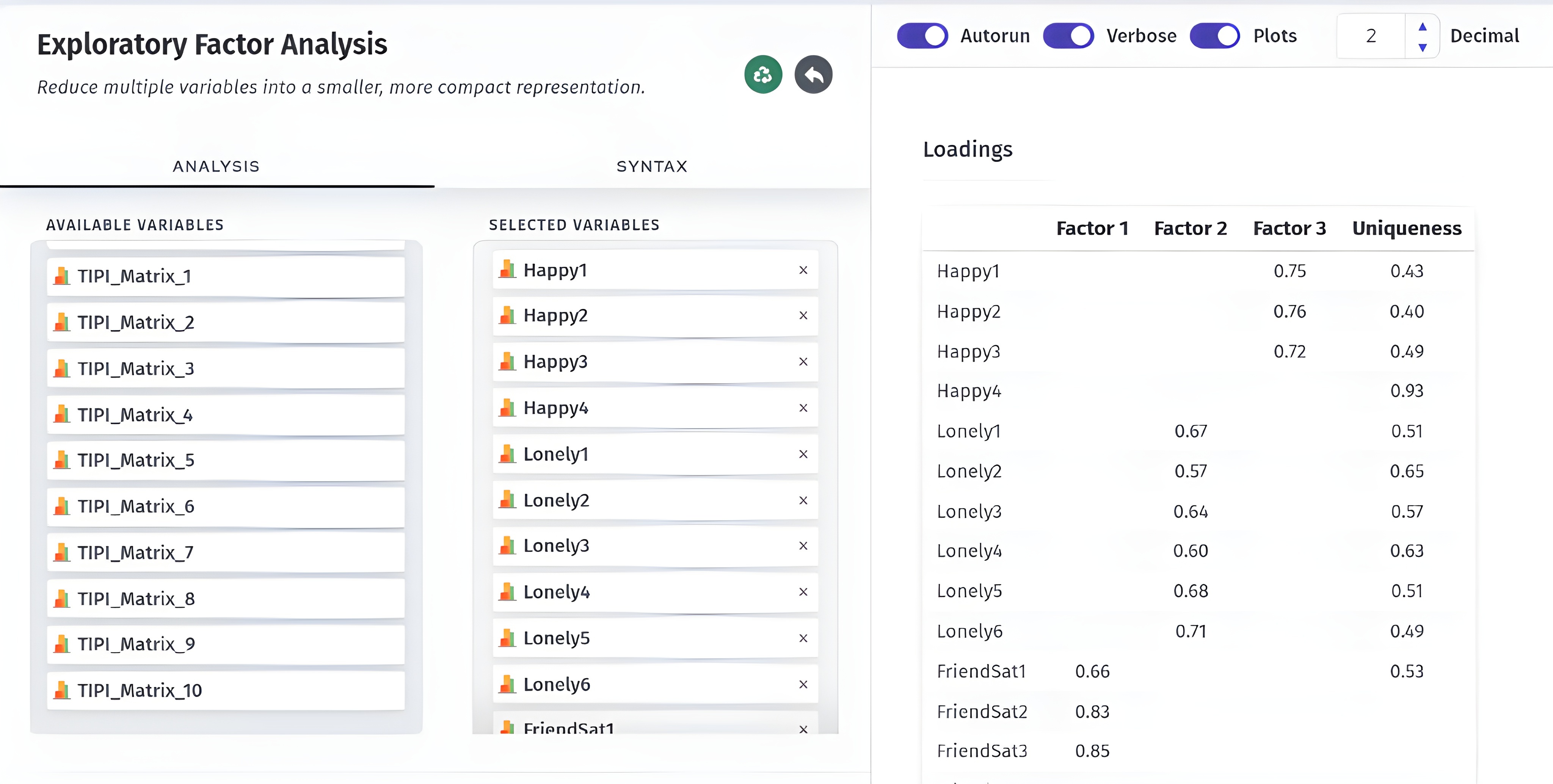The width and height of the screenshot is (1553, 784).
Task: Select TIPI_Matrix_4 in available variables
Action: pyautogui.click(x=226, y=415)
